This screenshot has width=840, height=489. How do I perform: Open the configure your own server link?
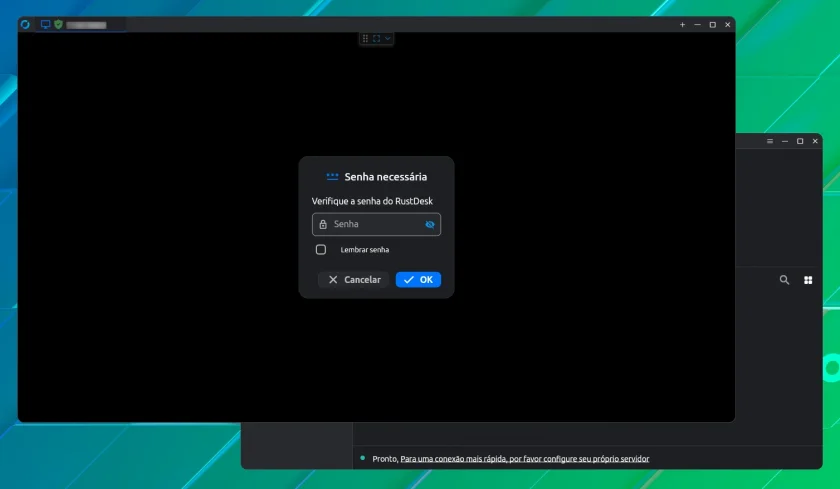point(525,459)
